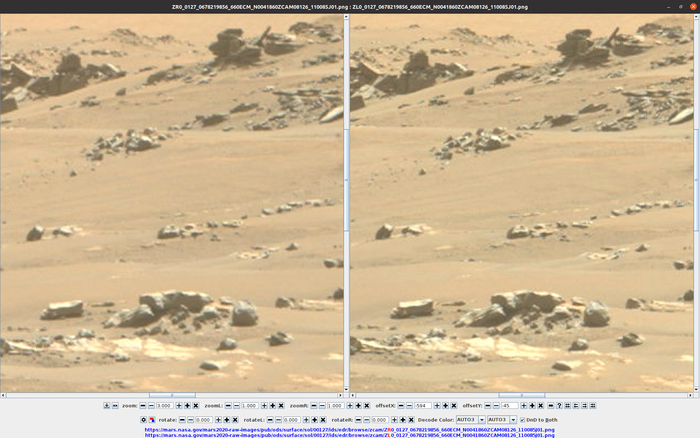
Task: Reset zoomL with its X button
Action: point(281,405)
